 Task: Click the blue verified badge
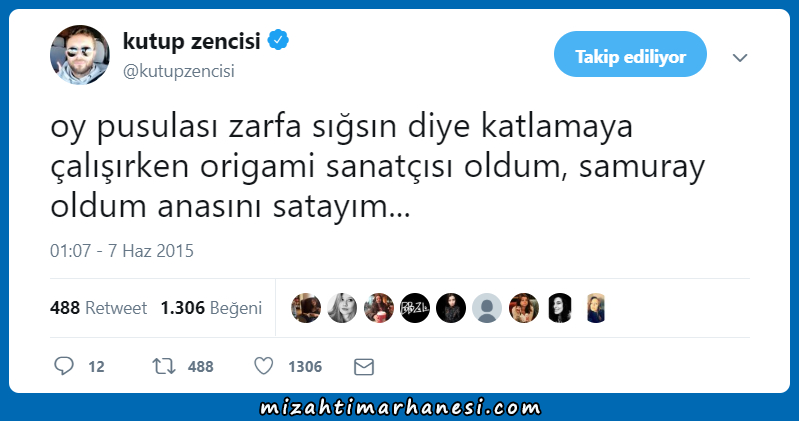tap(278, 40)
